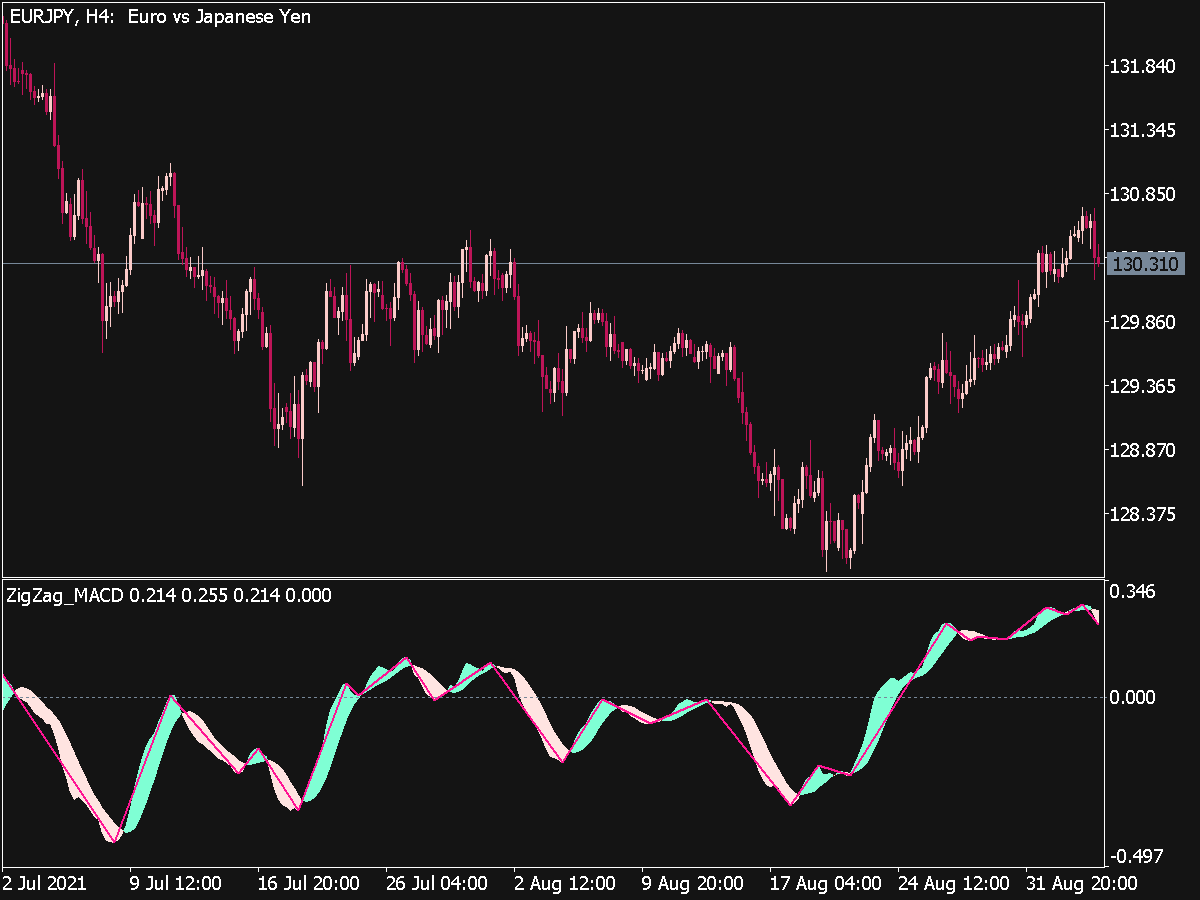This screenshot has width=1200, height=900.
Task: Click the 0.346 indicator scale value
Action: coord(1133,592)
